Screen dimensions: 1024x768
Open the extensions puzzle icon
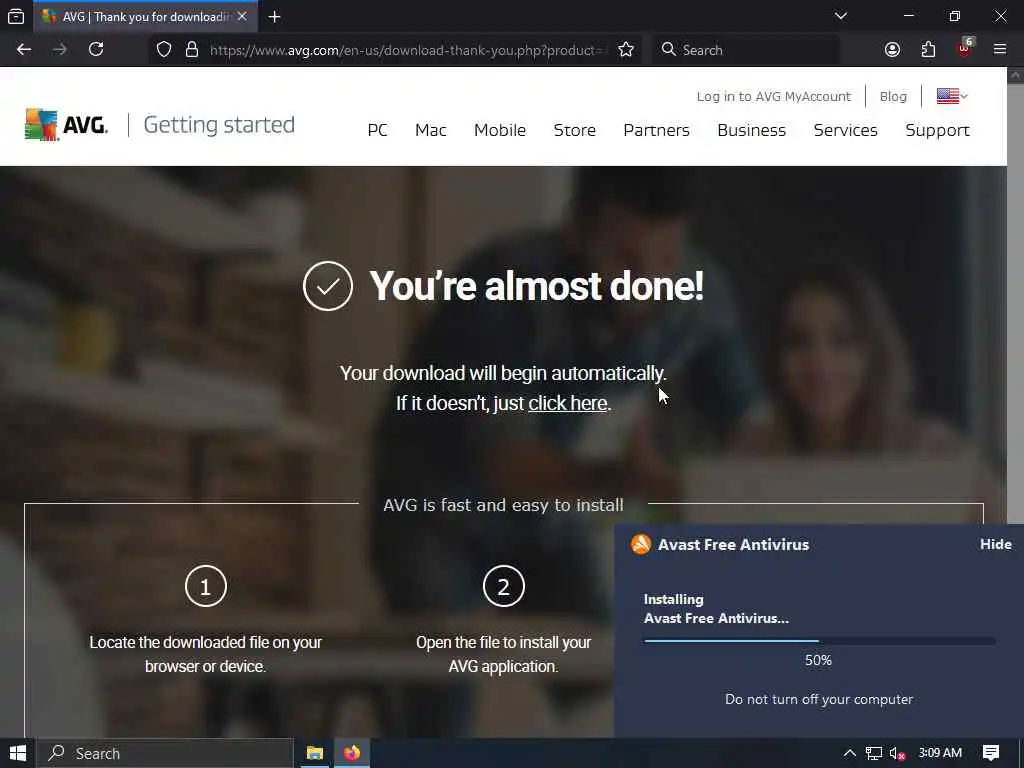[x=928, y=50]
